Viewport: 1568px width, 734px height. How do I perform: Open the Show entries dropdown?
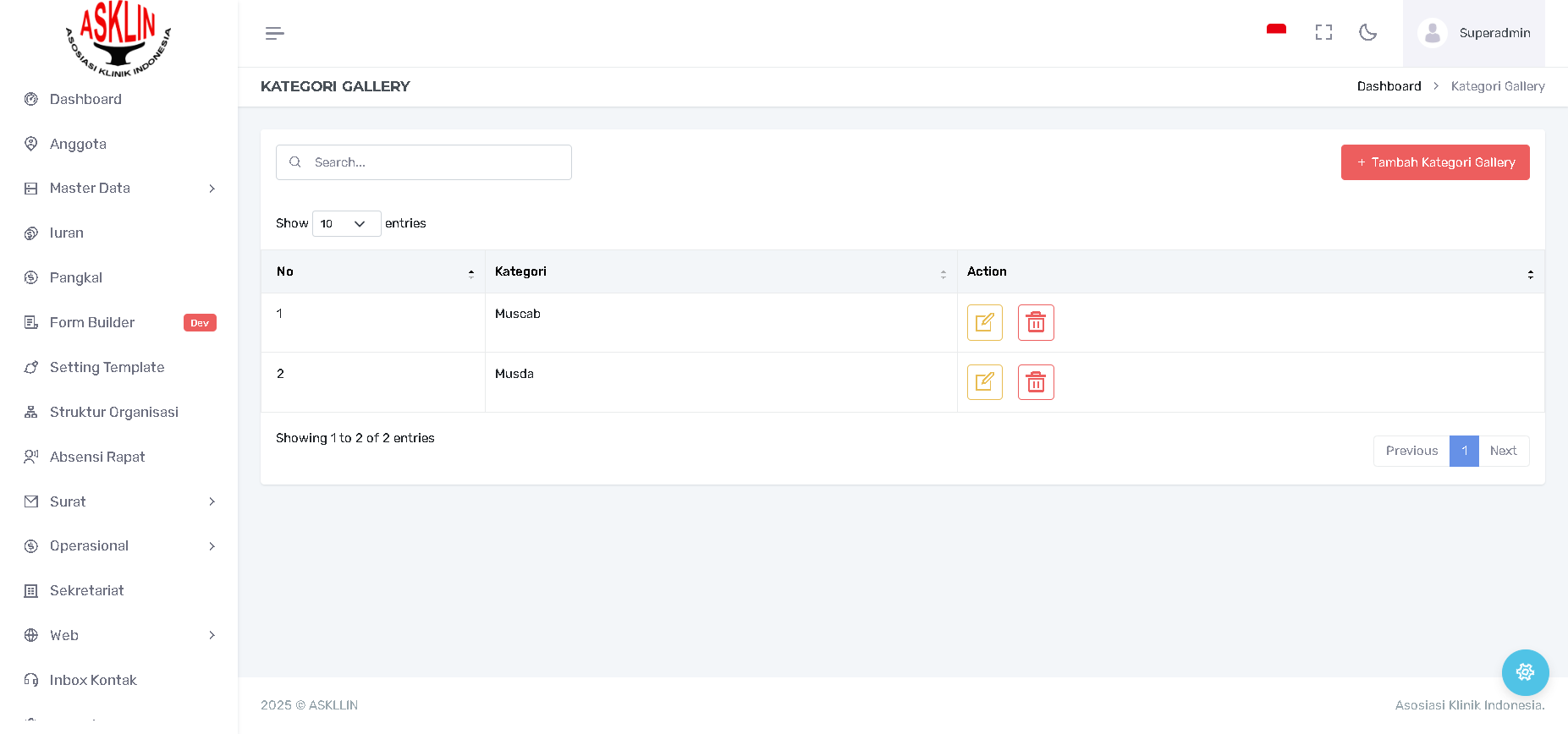point(346,223)
